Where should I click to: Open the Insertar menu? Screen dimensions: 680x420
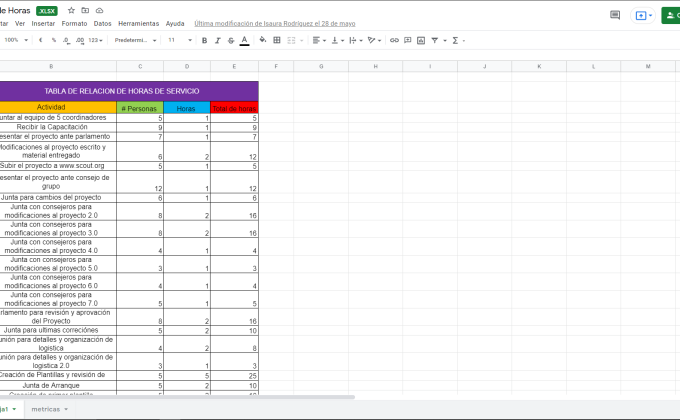click(x=43, y=23)
